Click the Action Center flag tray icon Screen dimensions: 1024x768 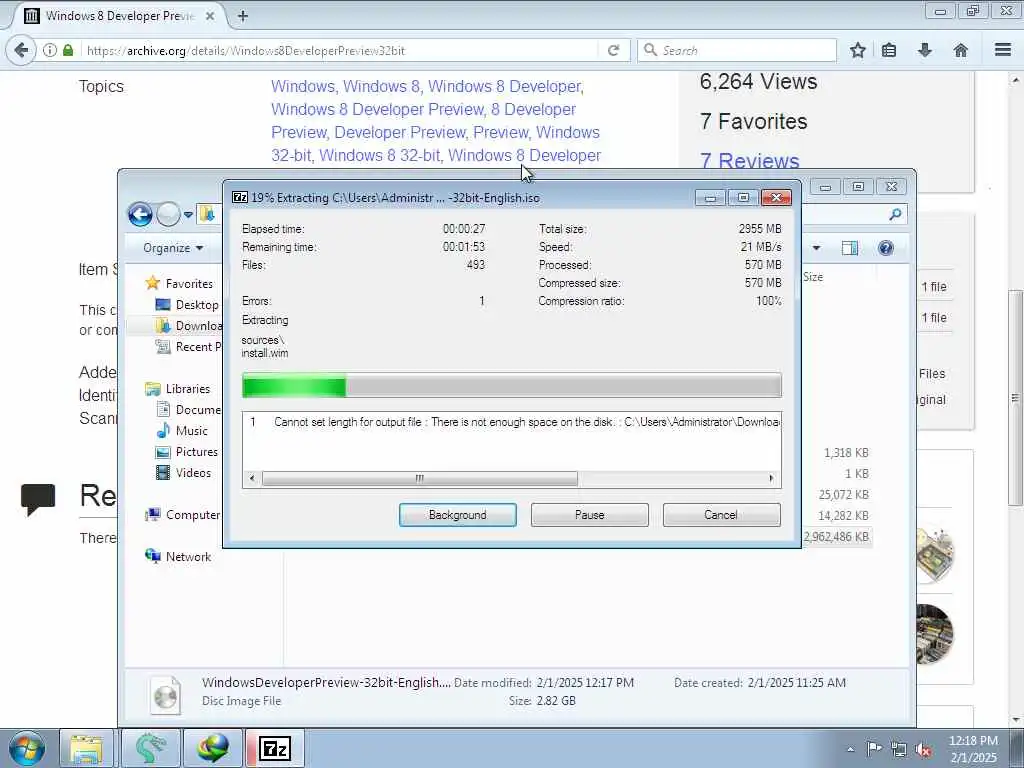tap(874, 748)
